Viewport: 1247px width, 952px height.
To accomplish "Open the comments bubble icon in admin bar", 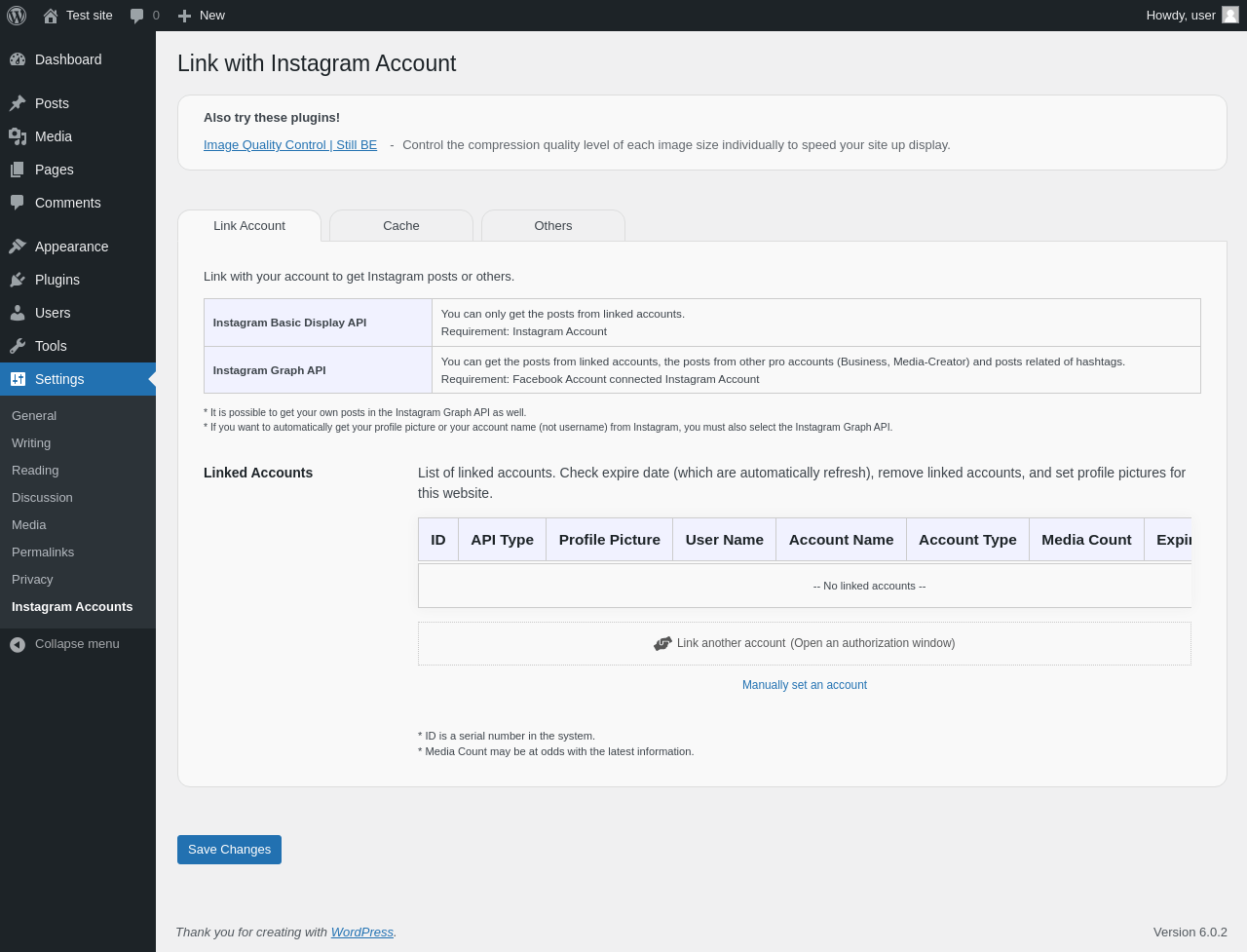I will coord(137,16).
